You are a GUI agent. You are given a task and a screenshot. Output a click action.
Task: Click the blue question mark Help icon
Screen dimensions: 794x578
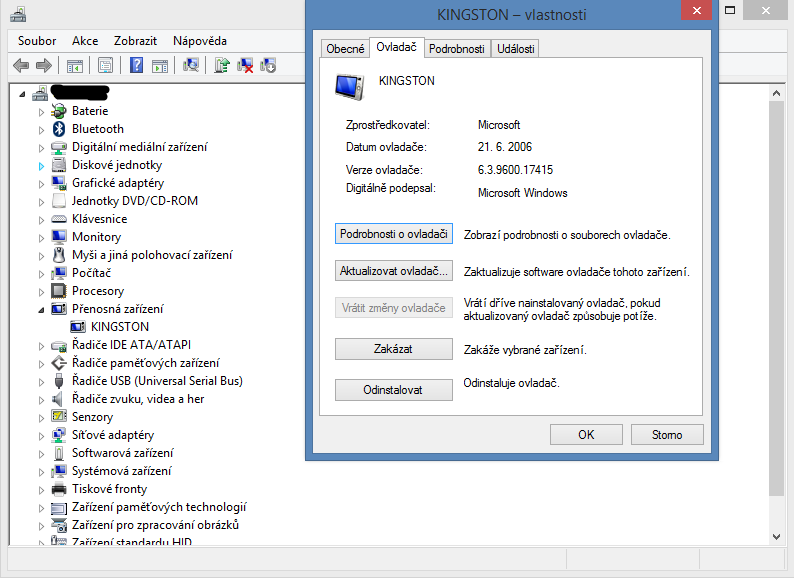[x=136, y=65]
